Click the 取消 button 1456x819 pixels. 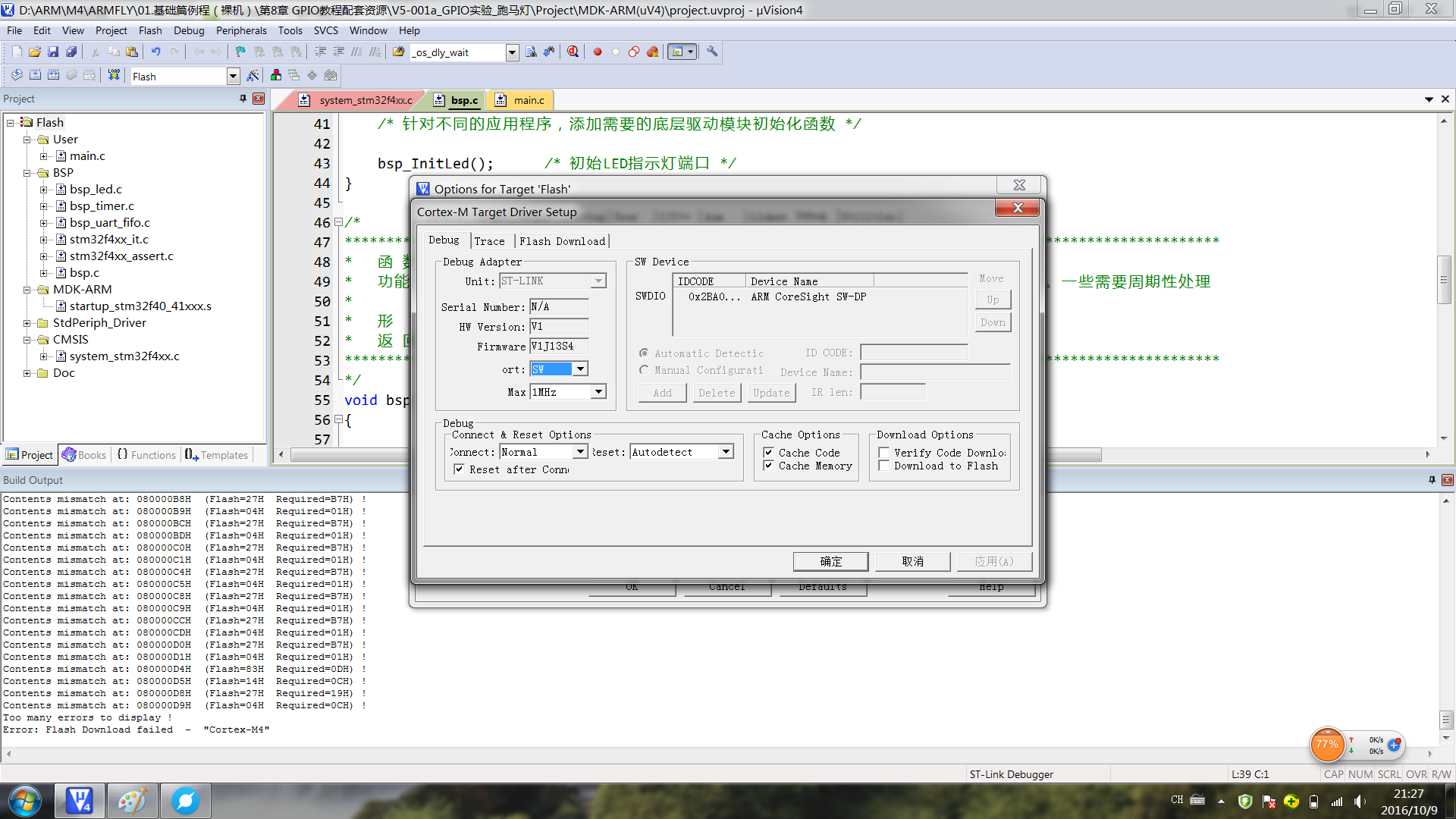click(912, 561)
